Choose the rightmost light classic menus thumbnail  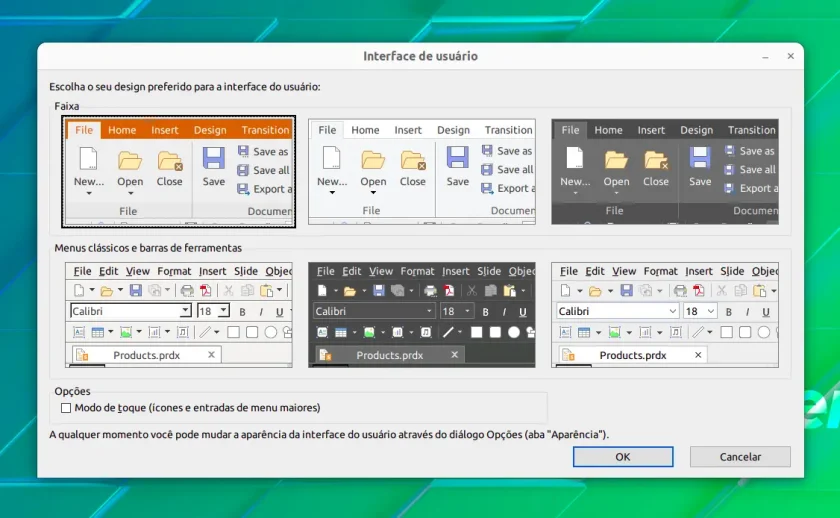[x=665, y=315]
